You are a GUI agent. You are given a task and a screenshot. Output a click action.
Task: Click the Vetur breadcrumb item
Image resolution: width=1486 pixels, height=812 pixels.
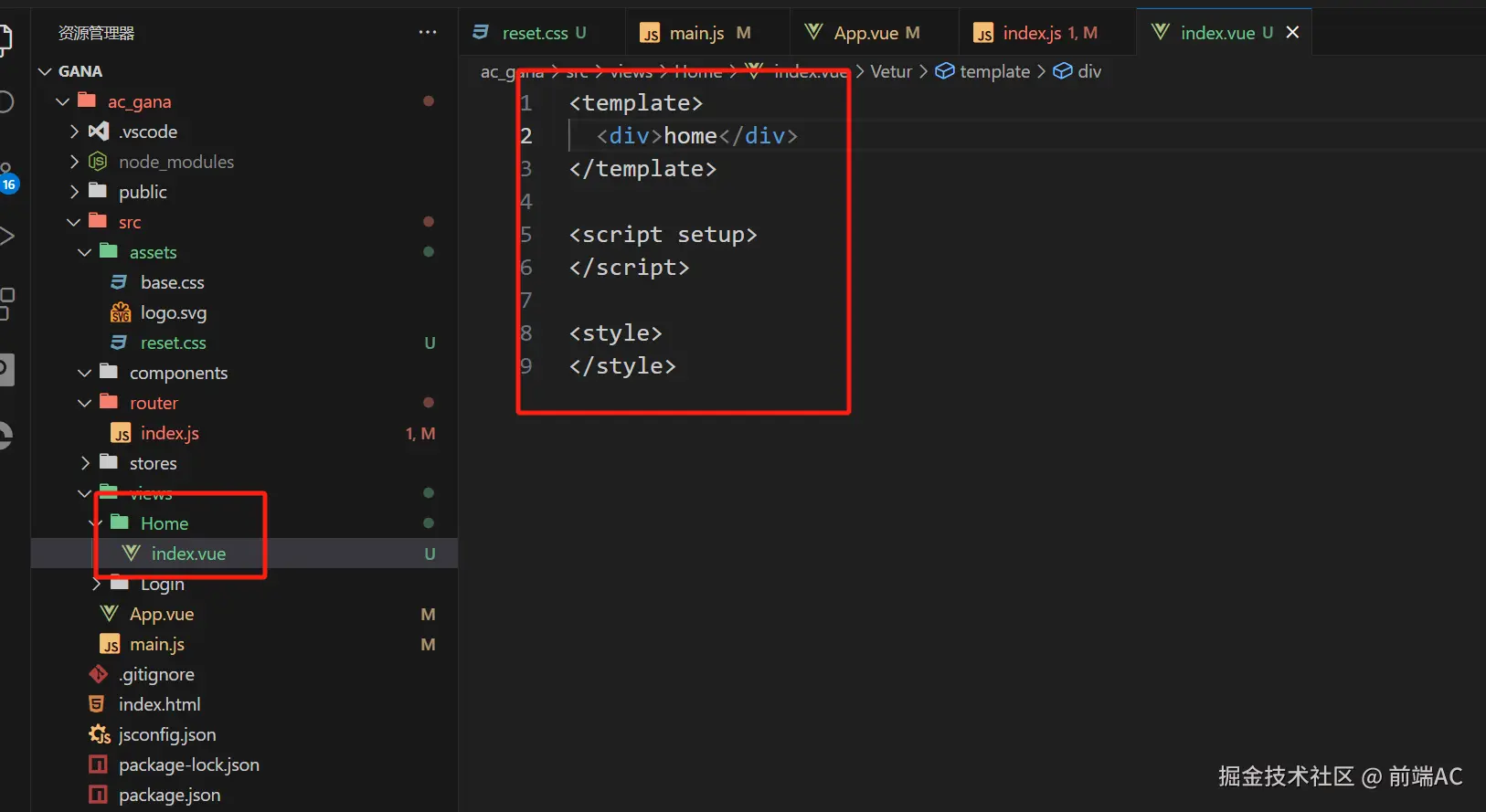890,71
